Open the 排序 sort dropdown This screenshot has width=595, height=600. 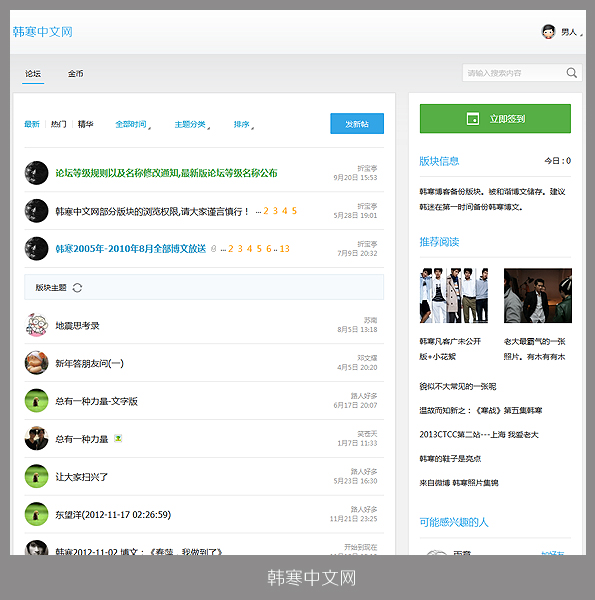click(244, 124)
